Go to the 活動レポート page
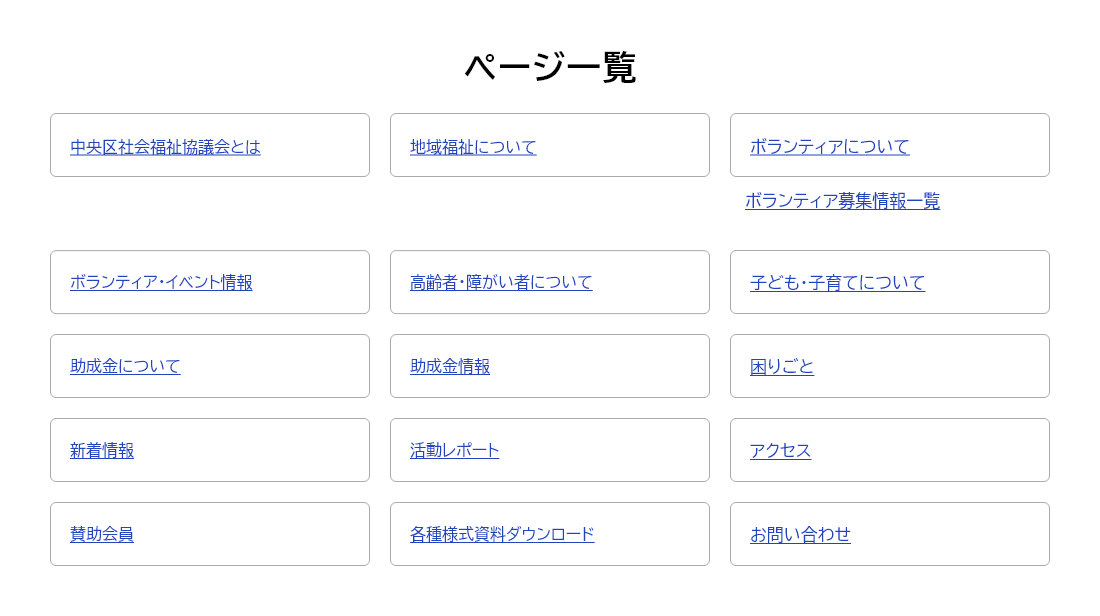Image resolution: width=1100 pixels, height=616 pixels. point(454,451)
